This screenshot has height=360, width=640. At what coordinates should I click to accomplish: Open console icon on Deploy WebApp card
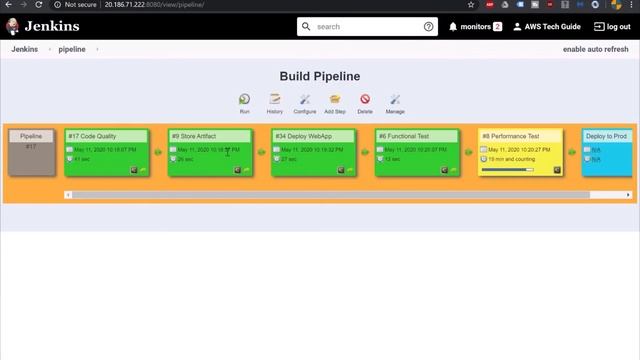coord(341,170)
